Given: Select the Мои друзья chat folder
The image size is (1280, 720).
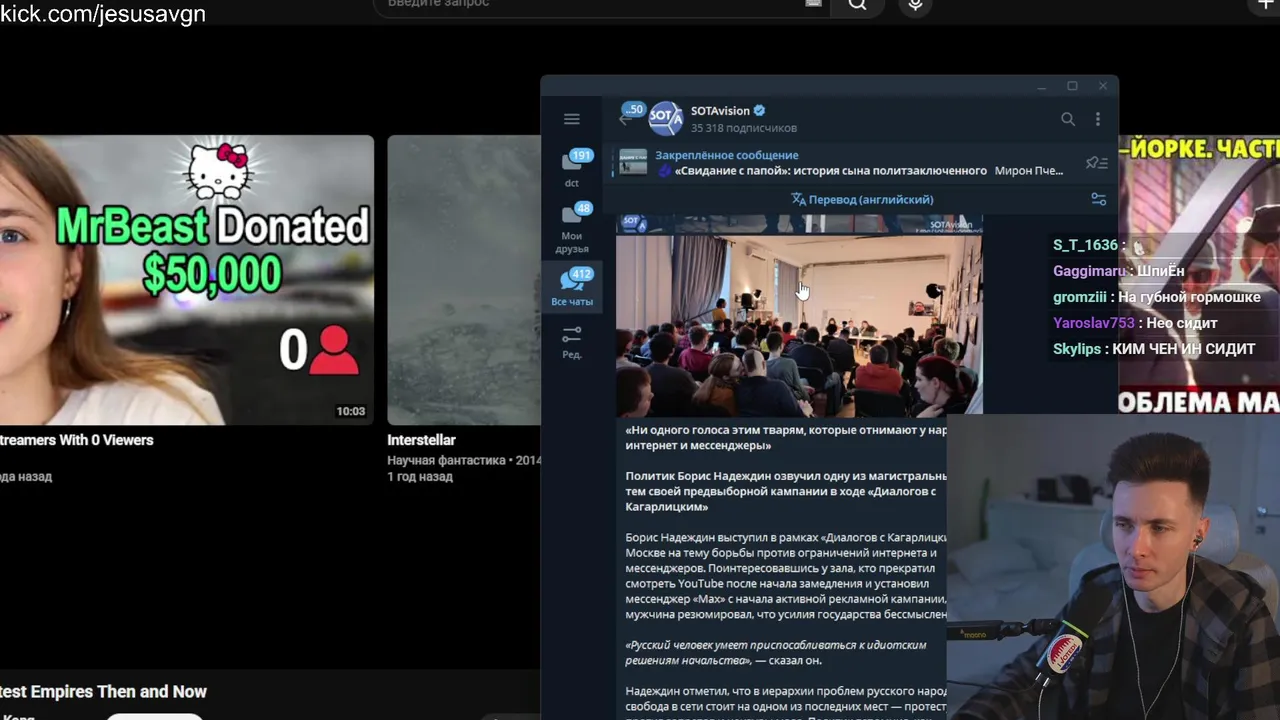Looking at the screenshot, I should click(572, 228).
